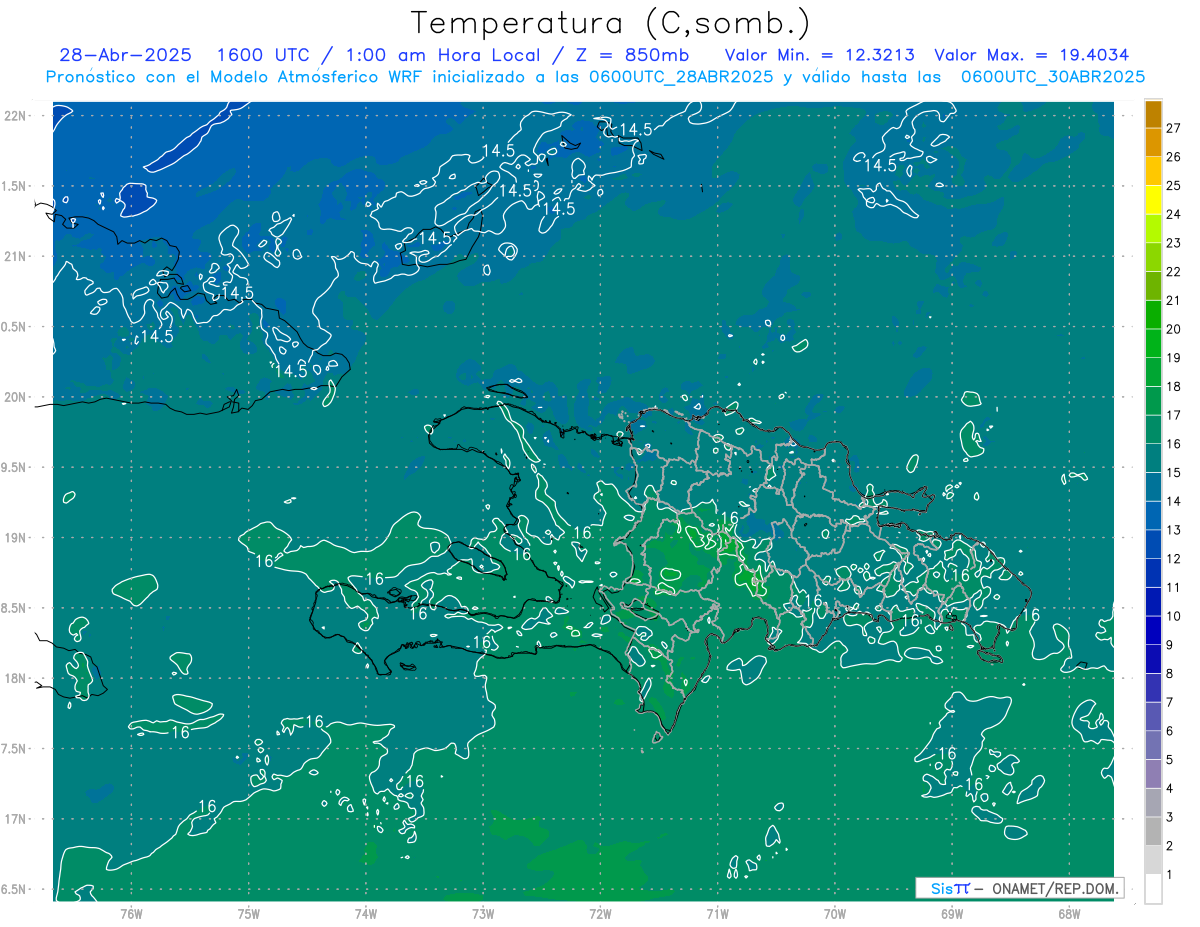Viewport: 1200px width, 927px height.
Task: Click the "69W" longitude label
Action: click(x=952, y=914)
